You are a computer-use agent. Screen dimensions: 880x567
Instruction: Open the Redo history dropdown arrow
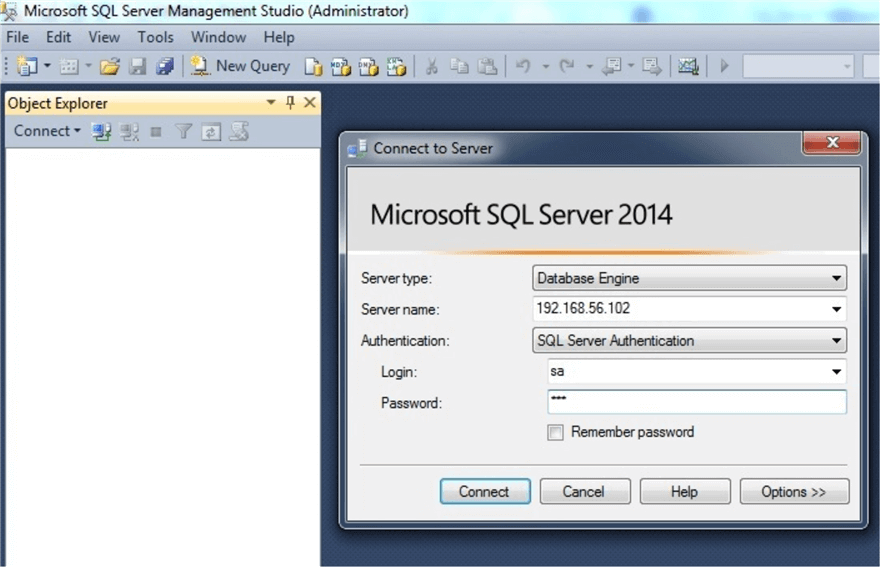589,67
